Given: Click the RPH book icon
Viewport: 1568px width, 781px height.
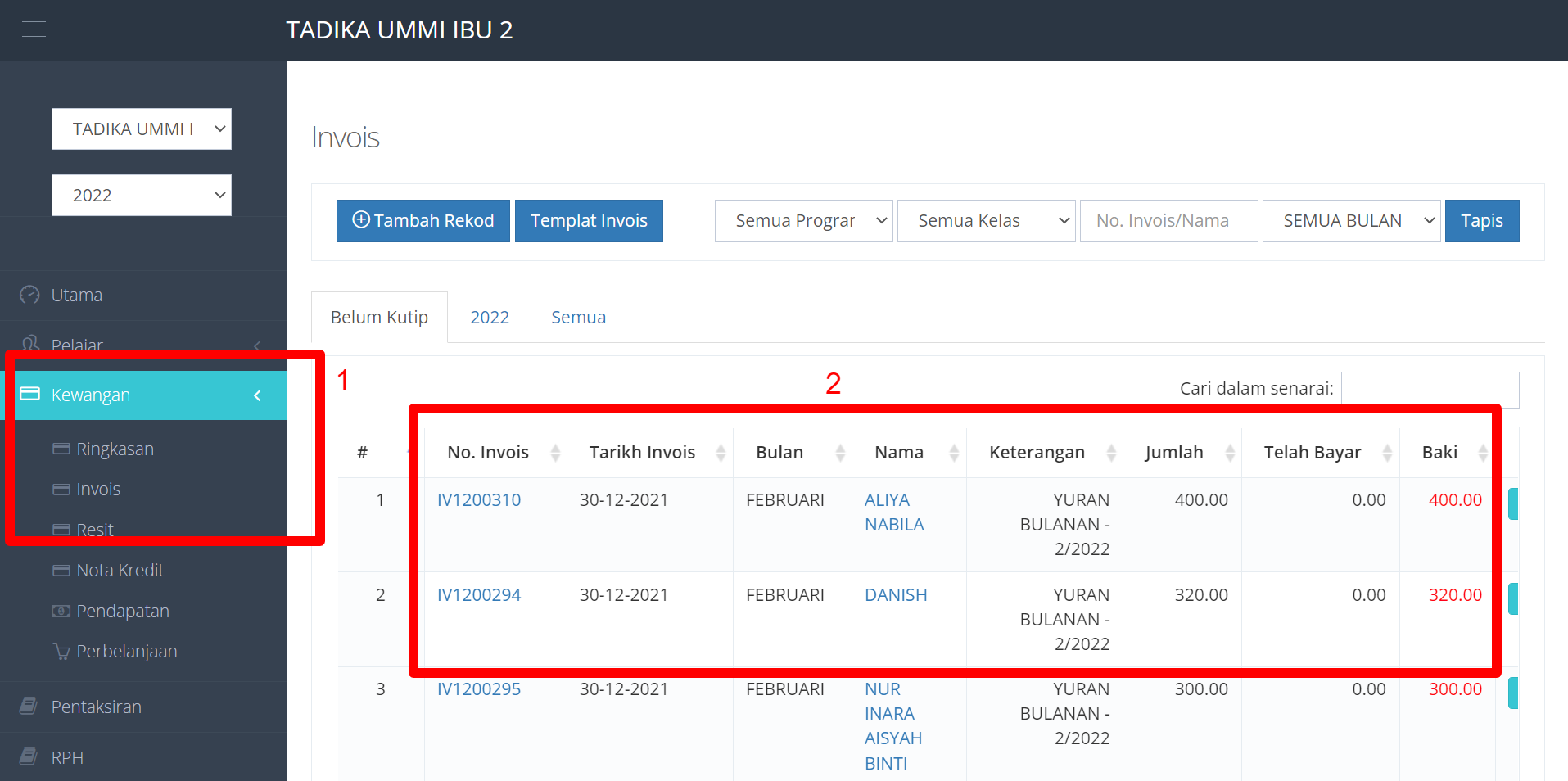Looking at the screenshot, I should (x=29, y=756).
